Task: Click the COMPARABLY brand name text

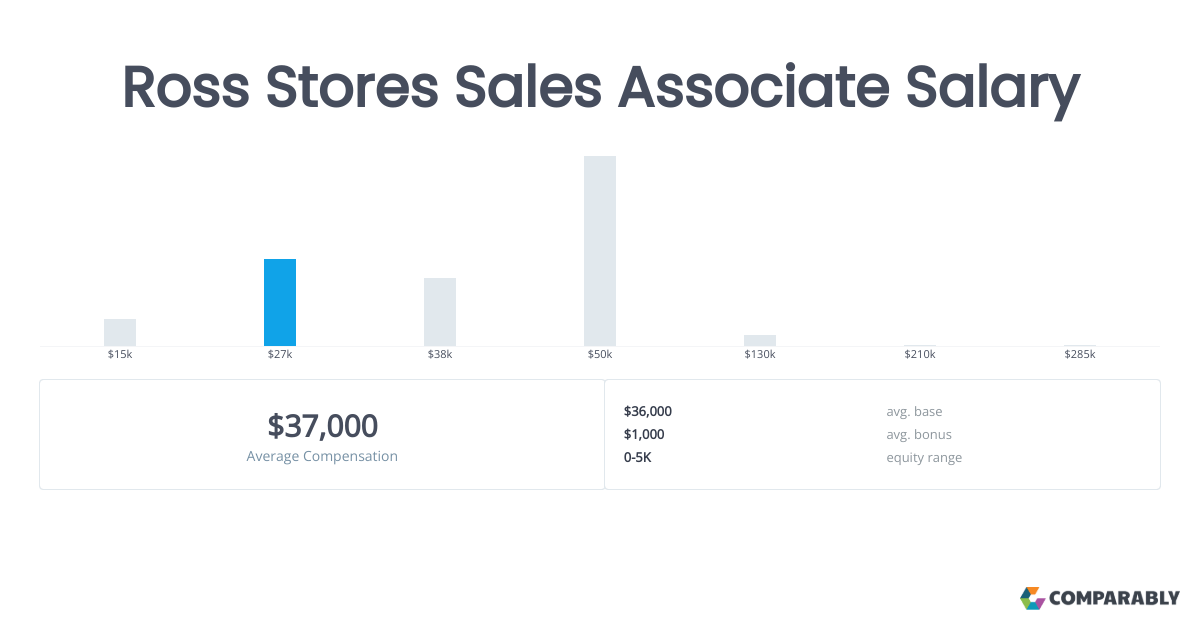Action: (1114, 599)
